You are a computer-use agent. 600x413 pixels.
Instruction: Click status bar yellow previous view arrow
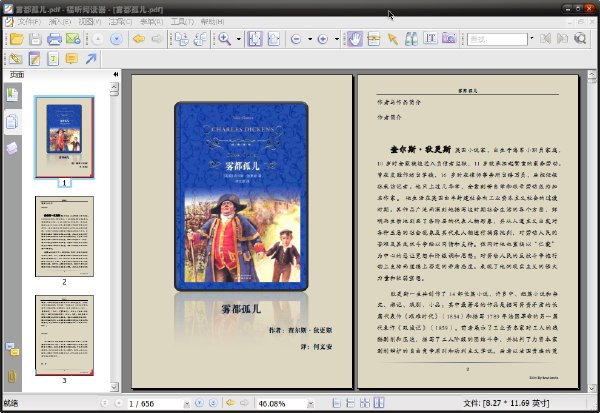tap(230, 403)
